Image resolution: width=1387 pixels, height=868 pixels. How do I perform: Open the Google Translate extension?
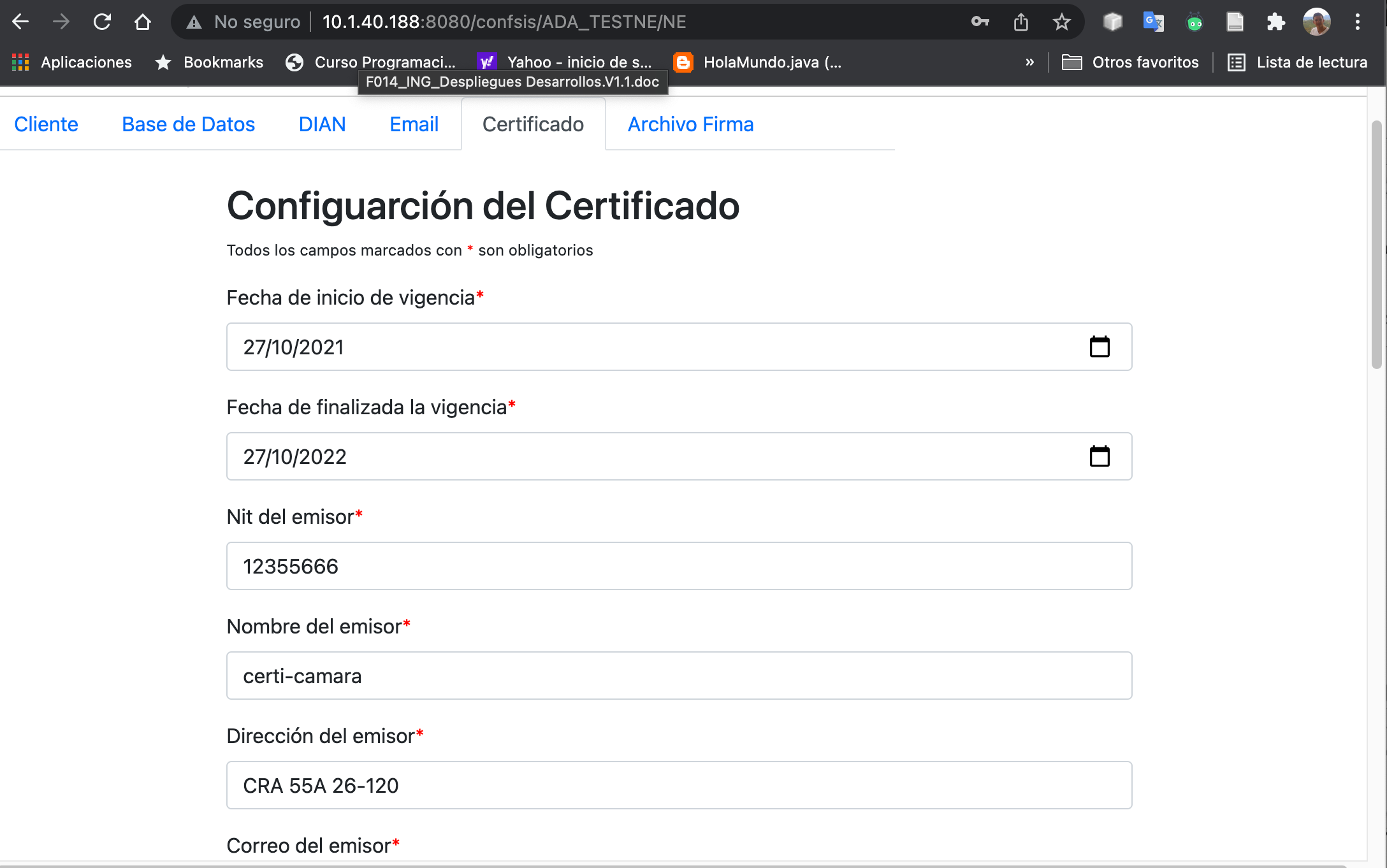point(1153,22)
